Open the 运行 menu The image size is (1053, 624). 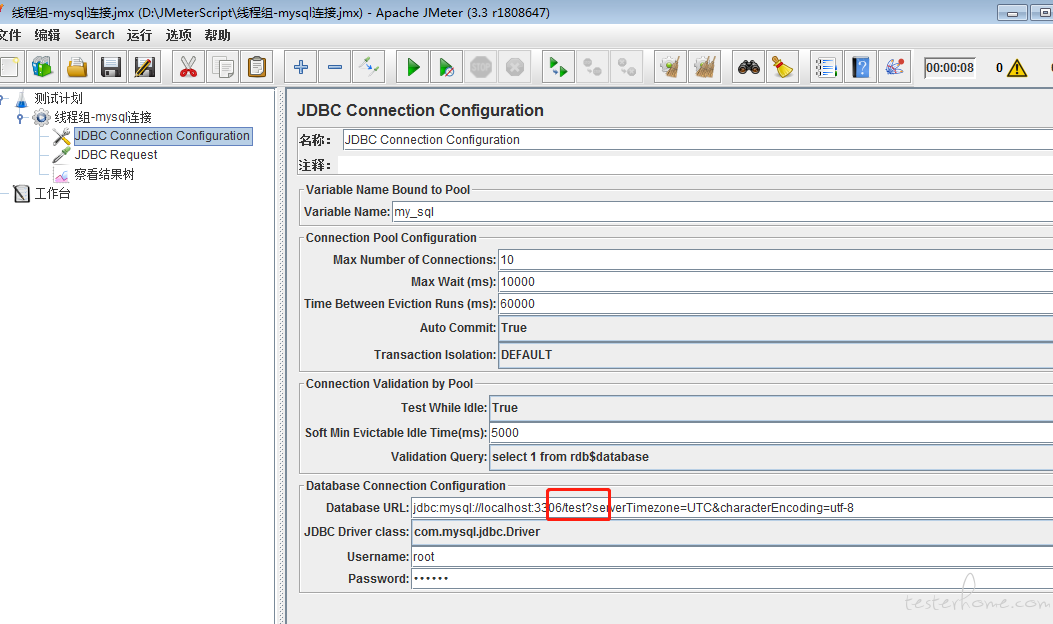[140, 35]
